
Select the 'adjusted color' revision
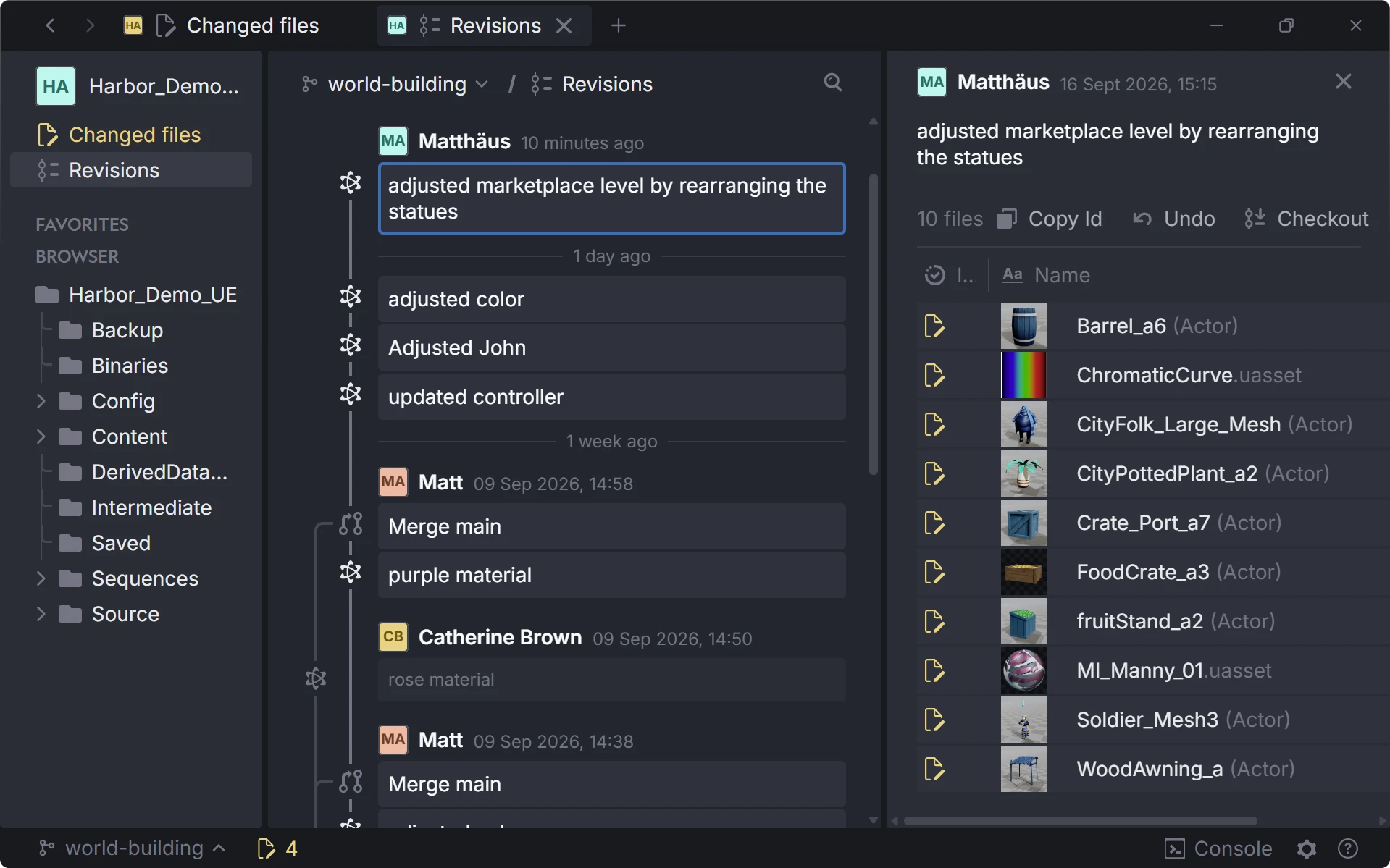click(611, 299)
